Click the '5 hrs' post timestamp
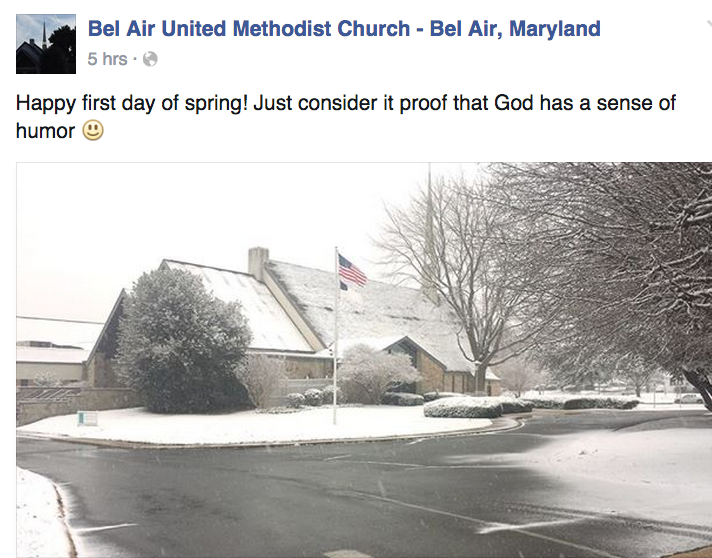The width and height of the screenshot is (712, 558). pos(107,59)
